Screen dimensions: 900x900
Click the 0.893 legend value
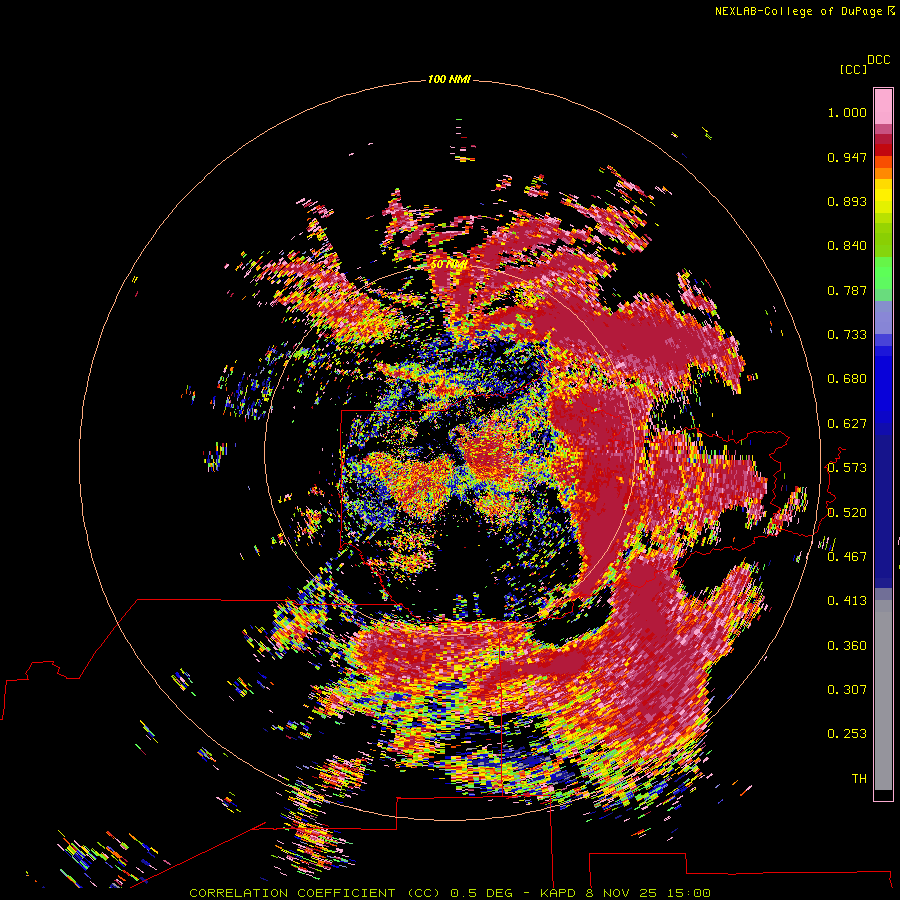(847, 201)
